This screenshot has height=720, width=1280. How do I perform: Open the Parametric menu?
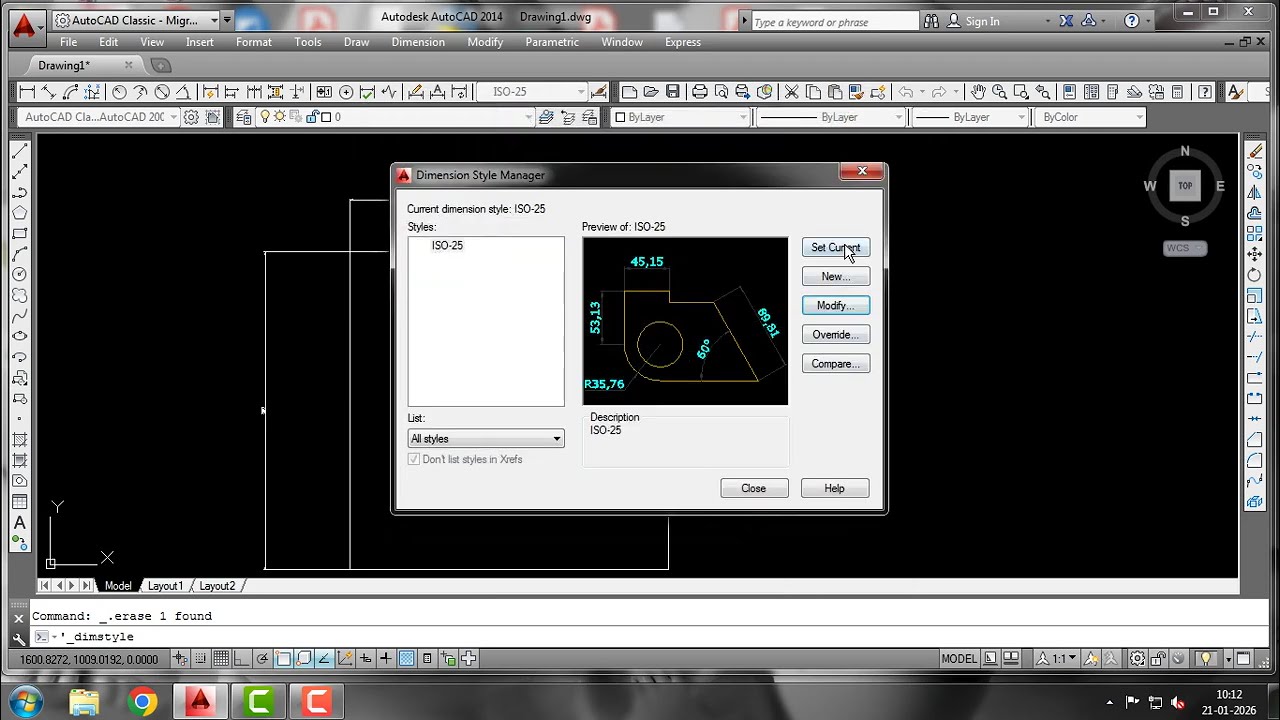pos(552,42)
